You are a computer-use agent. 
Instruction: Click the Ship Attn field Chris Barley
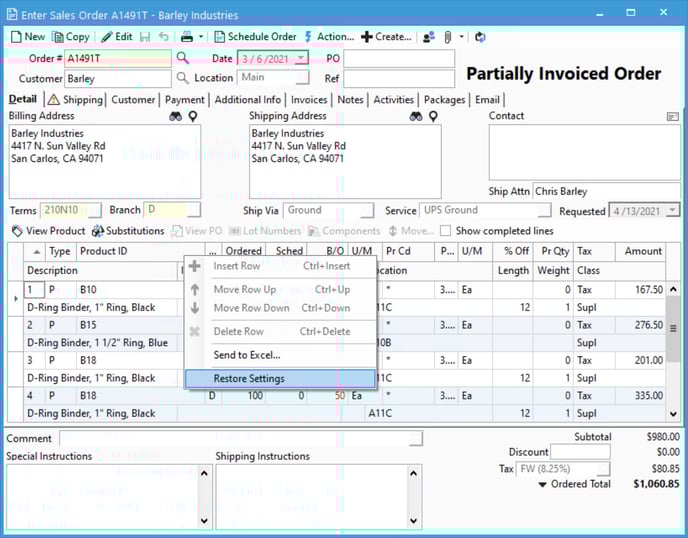click(606, 191)
